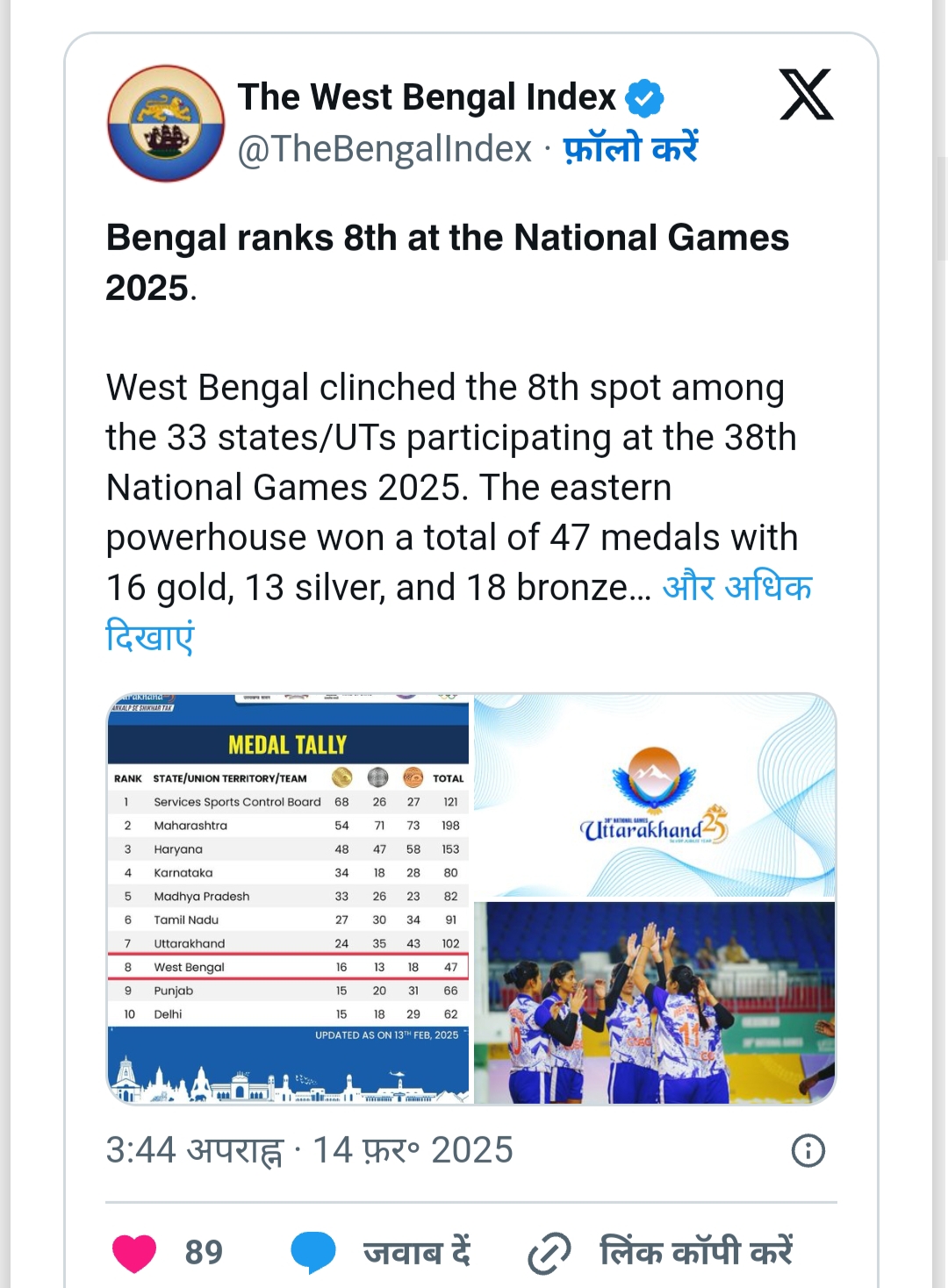Open The West Bengal Index profile avatar
The height and width of the screenshot is (1288, 948).
tap(166, 123)
